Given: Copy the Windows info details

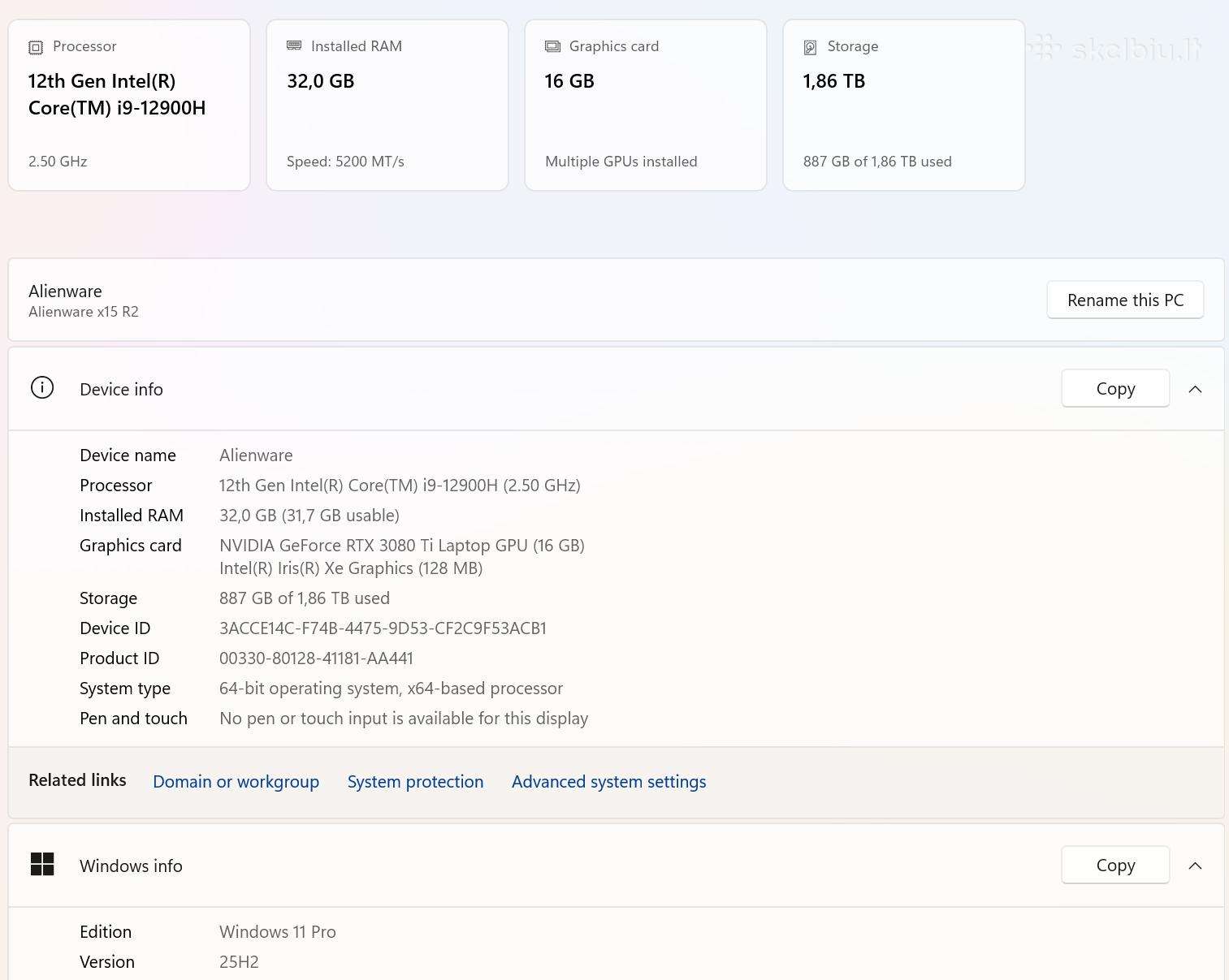Looking at the screenshot, I should 1115,866.
